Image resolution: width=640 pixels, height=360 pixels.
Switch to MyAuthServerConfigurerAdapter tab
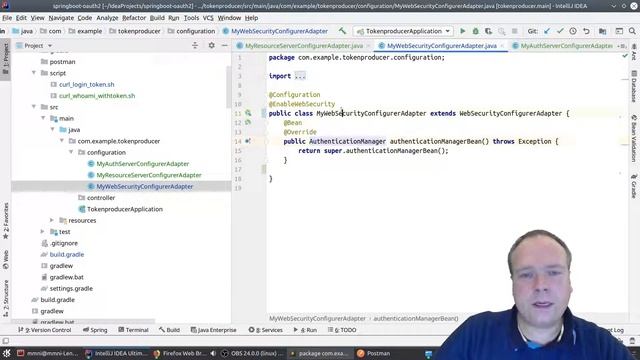pyautogui.click(x=566, y=46)
